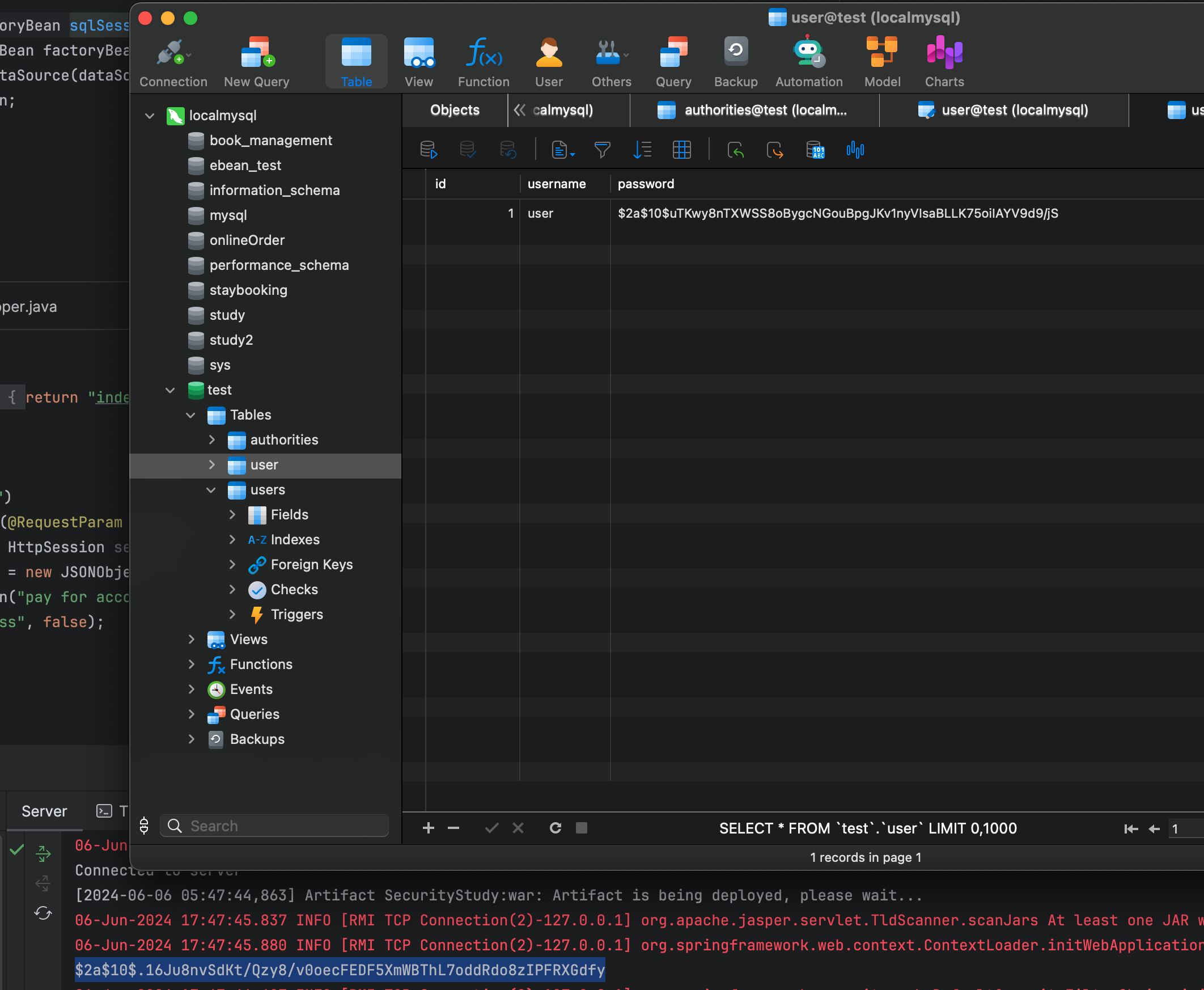Toggle grid view for results
Image resolution: width=1204 pixels, height=990 pixels.
point(682,150)
